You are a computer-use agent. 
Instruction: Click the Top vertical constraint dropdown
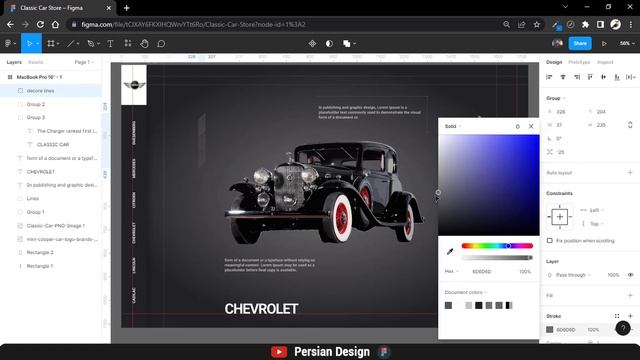(597, 224)
